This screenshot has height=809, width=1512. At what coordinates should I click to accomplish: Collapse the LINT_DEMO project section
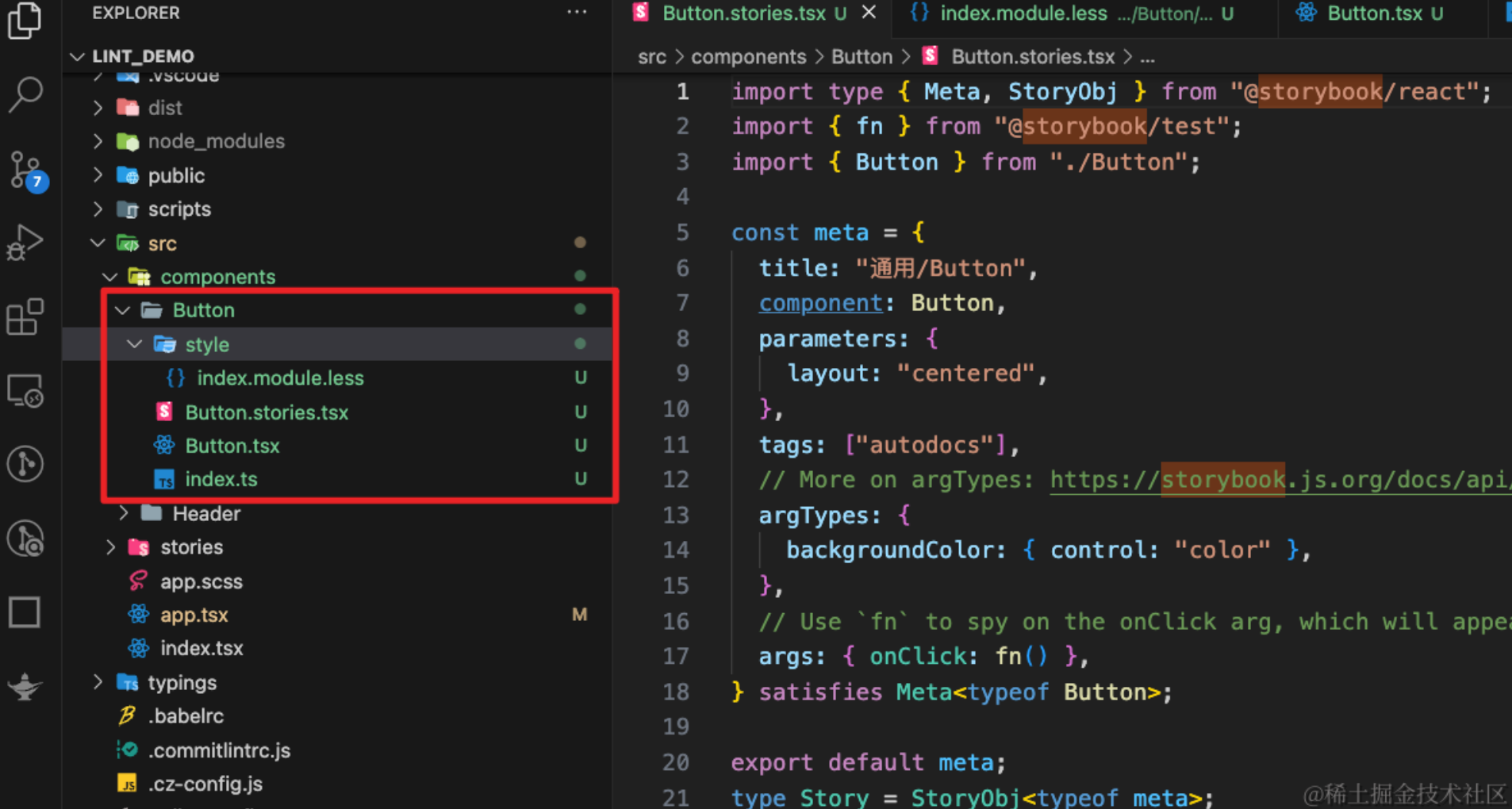[78, 56]
